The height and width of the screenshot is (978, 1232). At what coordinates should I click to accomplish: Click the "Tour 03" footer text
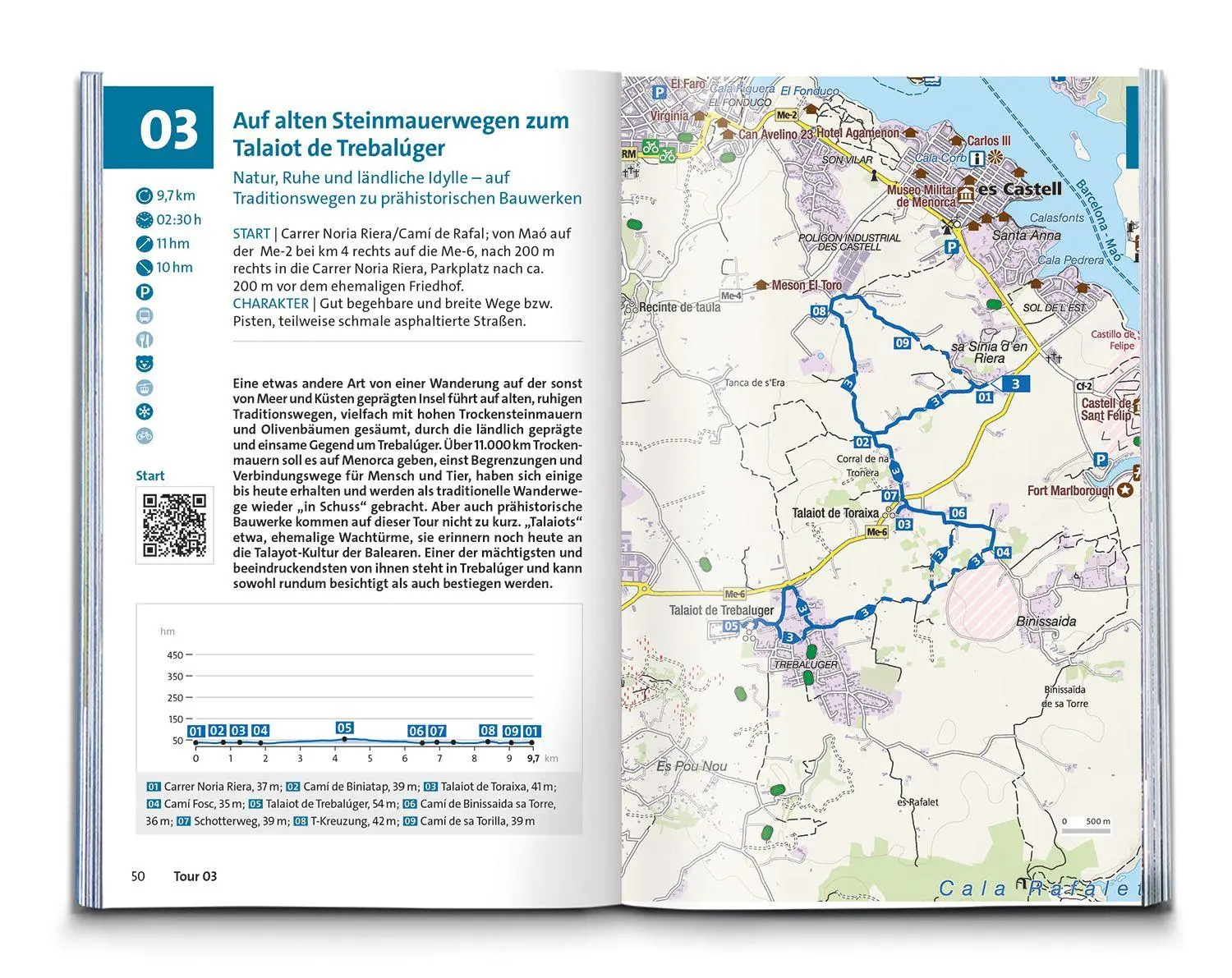[195, 876]
